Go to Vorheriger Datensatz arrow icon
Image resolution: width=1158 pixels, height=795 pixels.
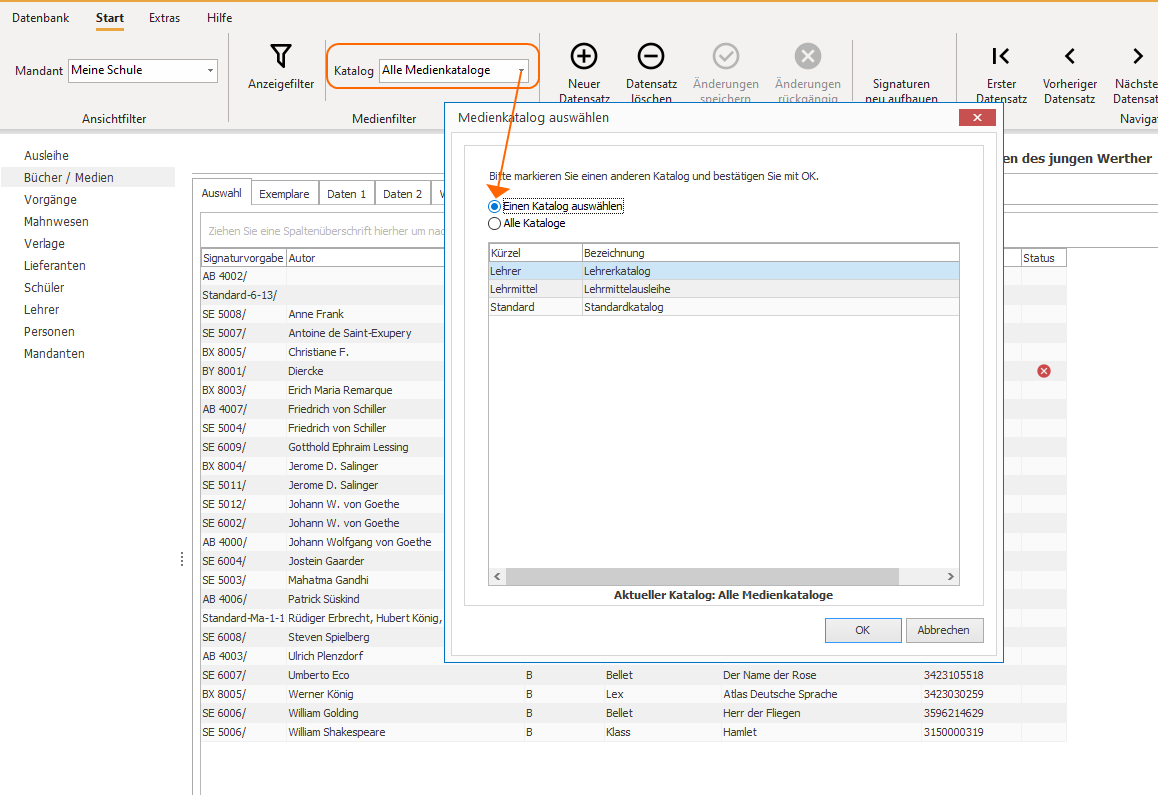1069,56
